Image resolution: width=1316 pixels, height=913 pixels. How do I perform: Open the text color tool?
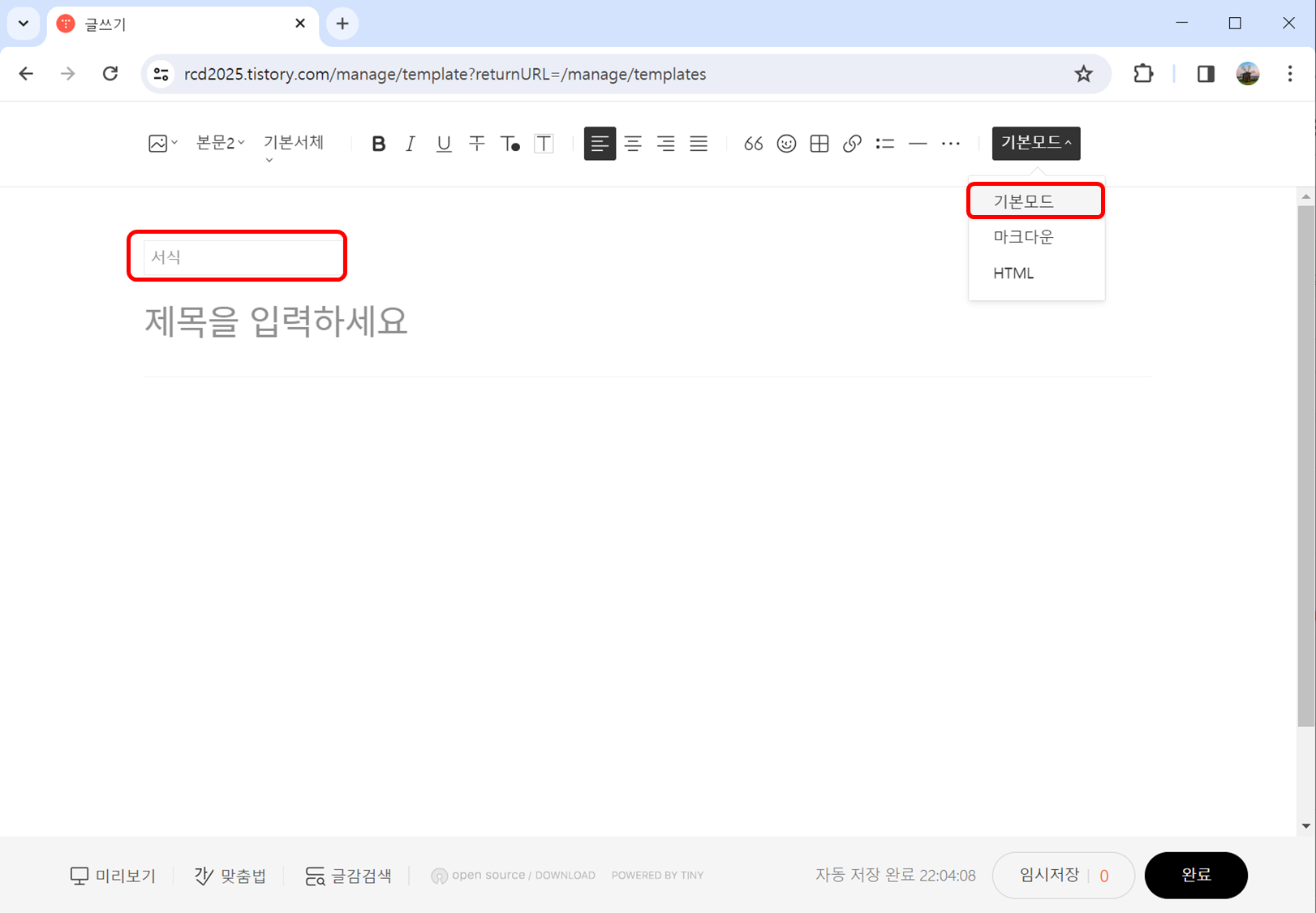coord(510,144)
